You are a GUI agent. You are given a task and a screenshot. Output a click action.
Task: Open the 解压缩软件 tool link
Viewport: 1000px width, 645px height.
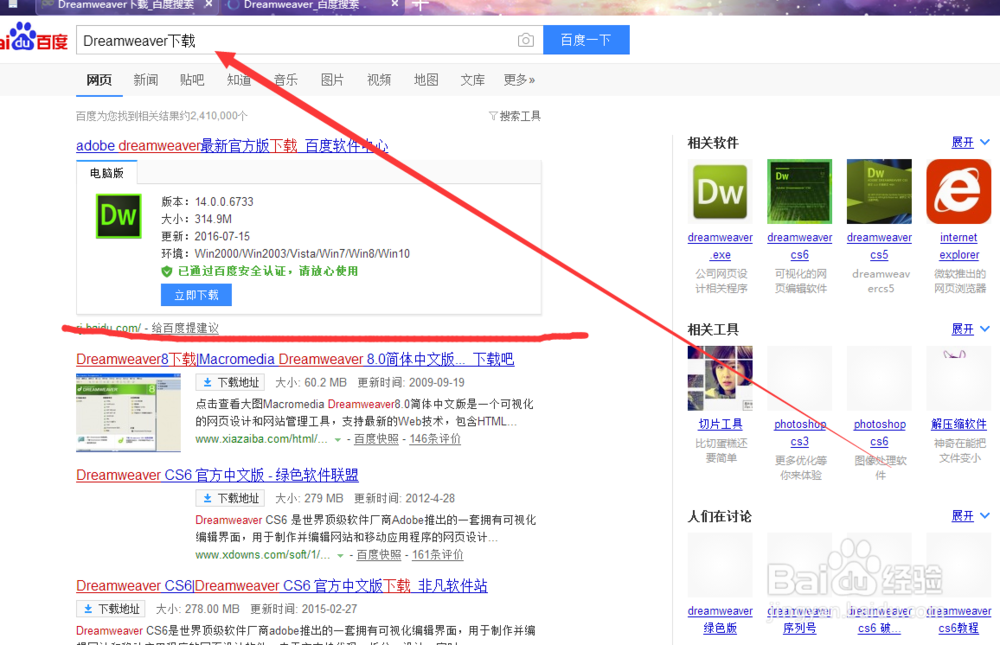(x=959, y=424)
